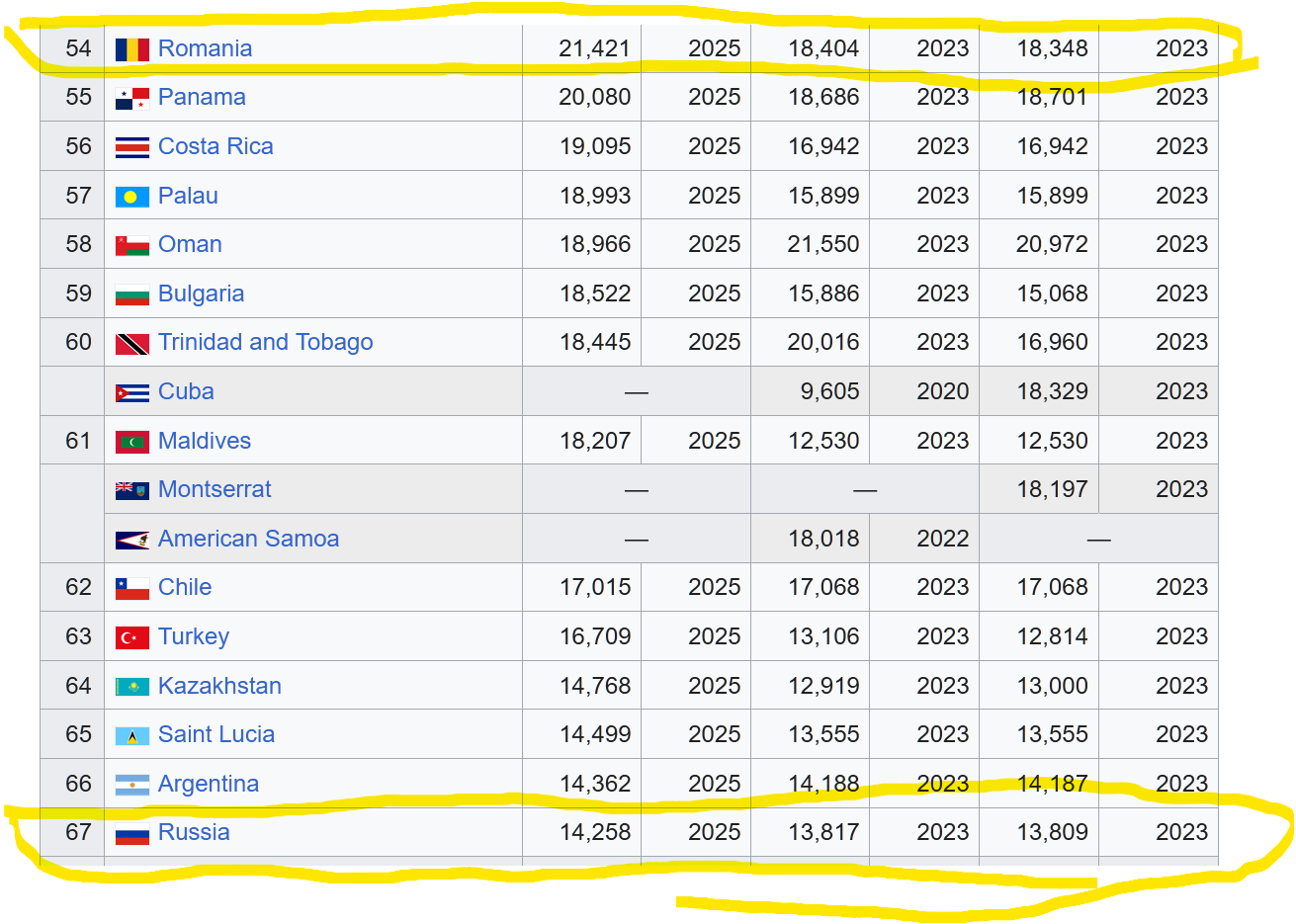The height and width of the screenshot is (924, 1296).
Task: Select Romania's value 21,421
Action: coord(594,48)
